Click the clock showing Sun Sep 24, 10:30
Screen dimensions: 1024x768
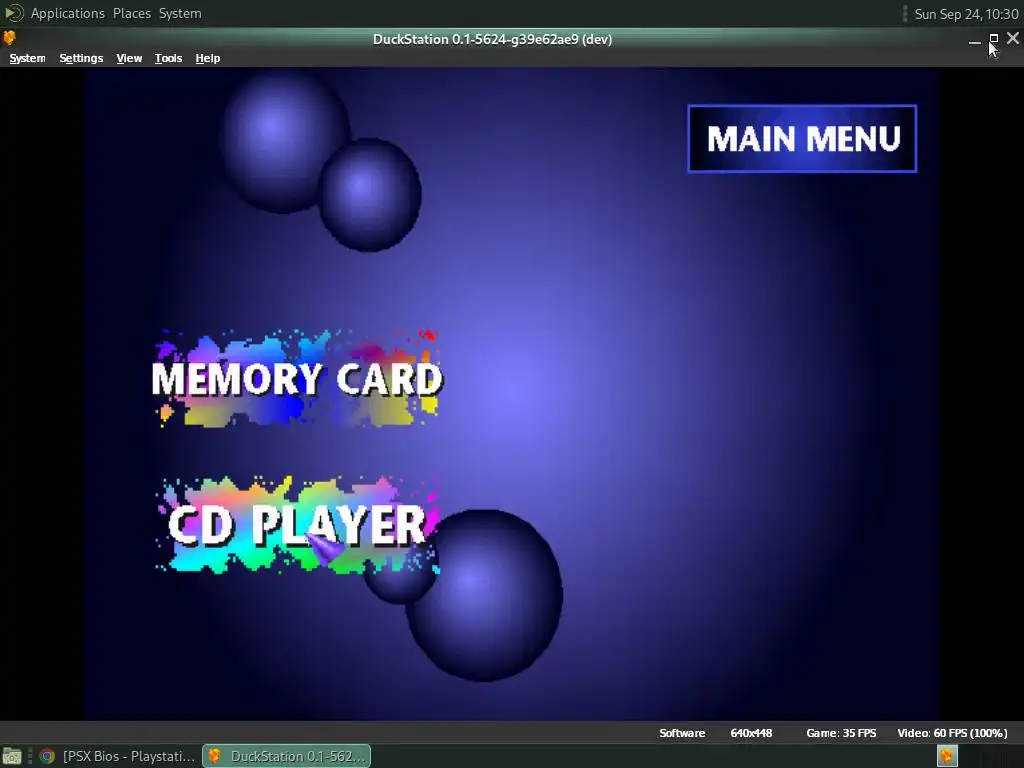[966, 14]
